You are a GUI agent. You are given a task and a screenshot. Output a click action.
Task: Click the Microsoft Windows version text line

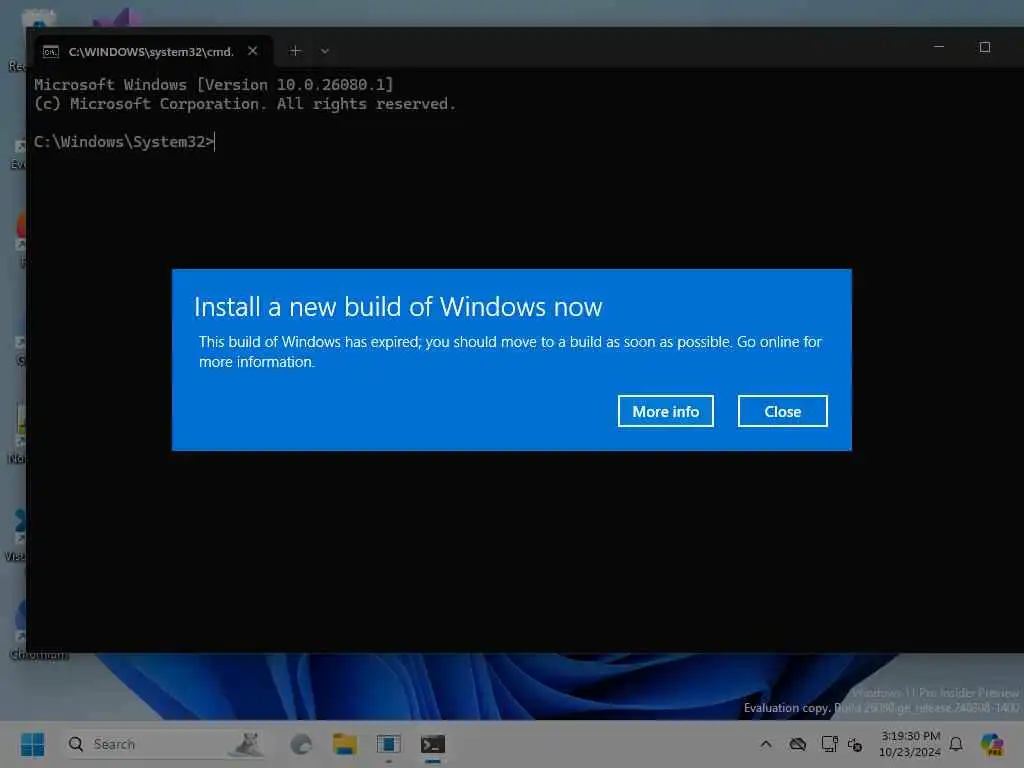[214, 84]
